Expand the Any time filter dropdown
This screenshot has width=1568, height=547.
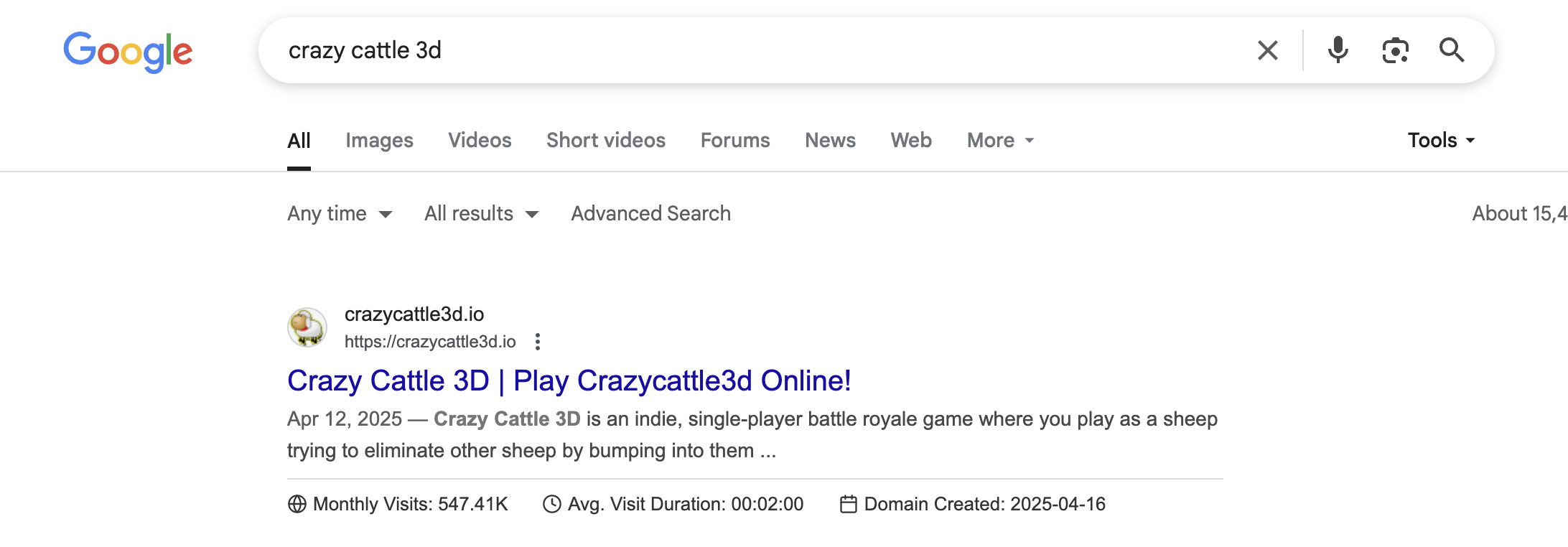click(x=340, y=214)
